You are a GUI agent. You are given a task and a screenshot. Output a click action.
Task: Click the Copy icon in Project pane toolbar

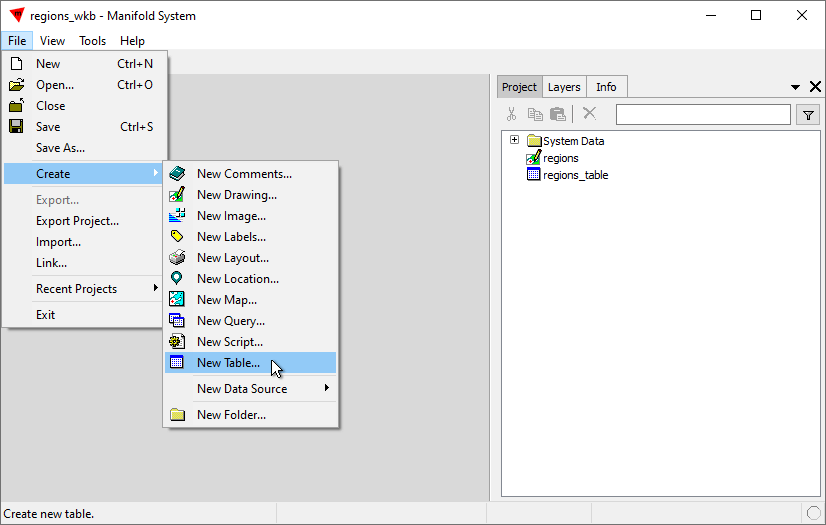pyautogui.click(x=535, y=114)
